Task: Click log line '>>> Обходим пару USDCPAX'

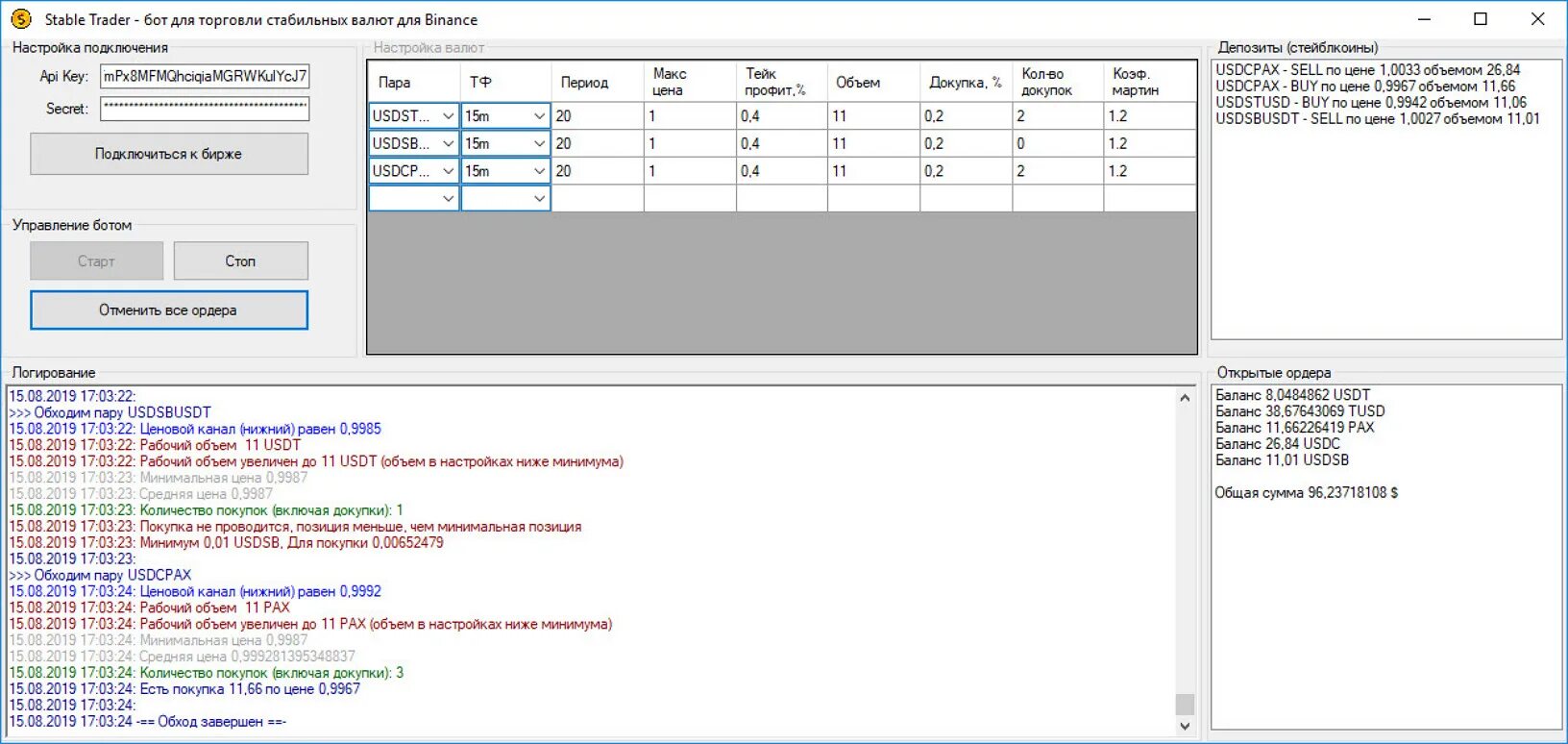Action: [101, 575]
